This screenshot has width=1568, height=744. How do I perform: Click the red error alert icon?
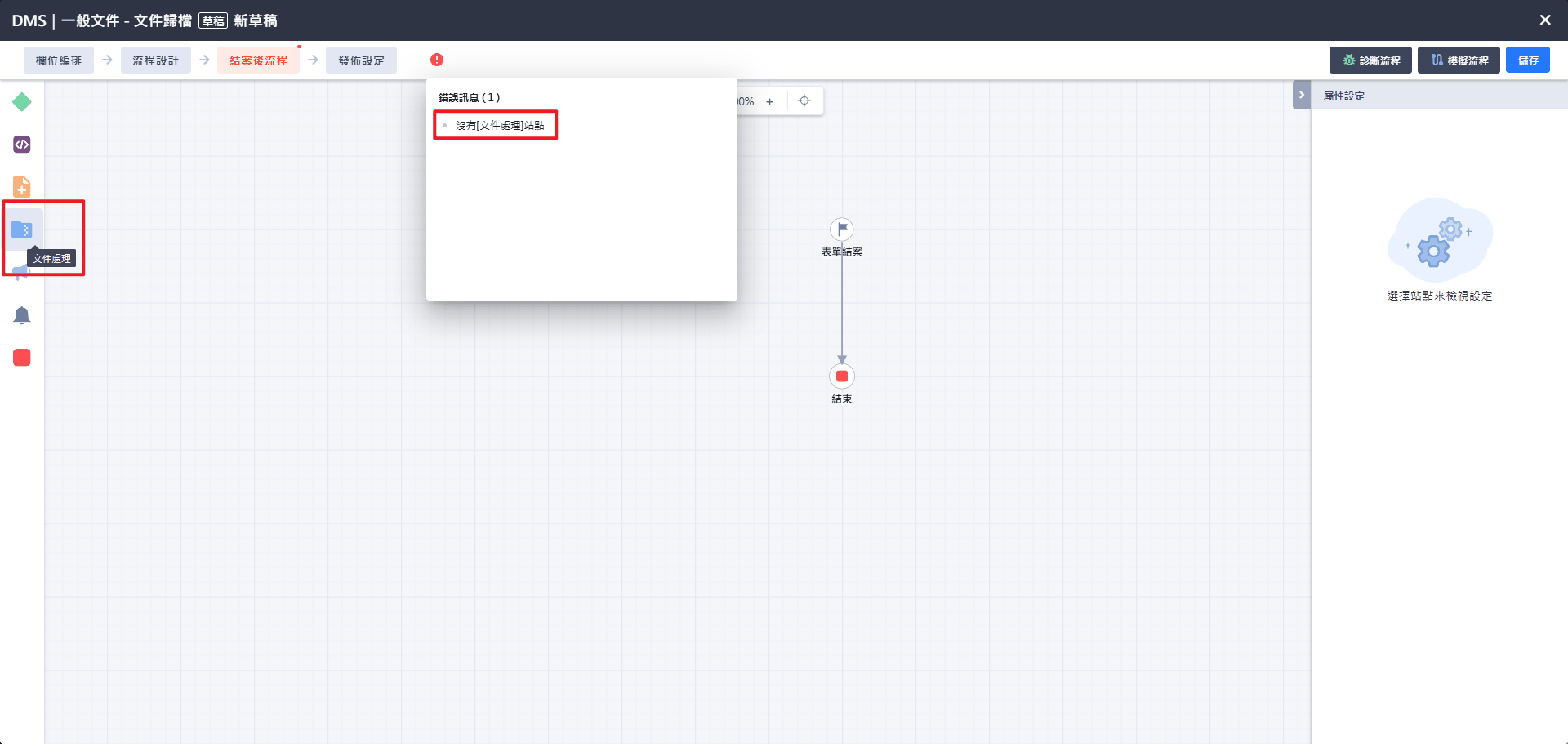pos(438,60)
